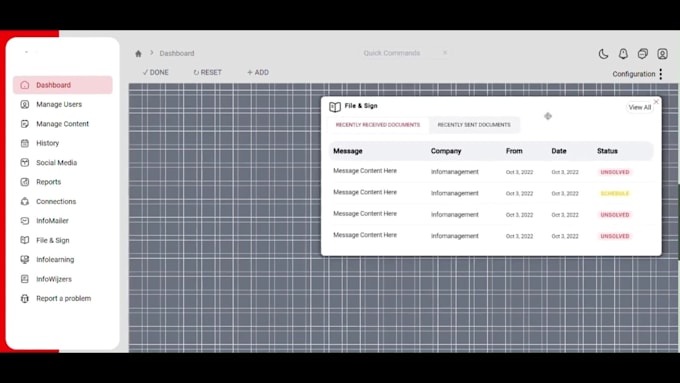
Task: Click the Done button
Action: coord(155,72)
